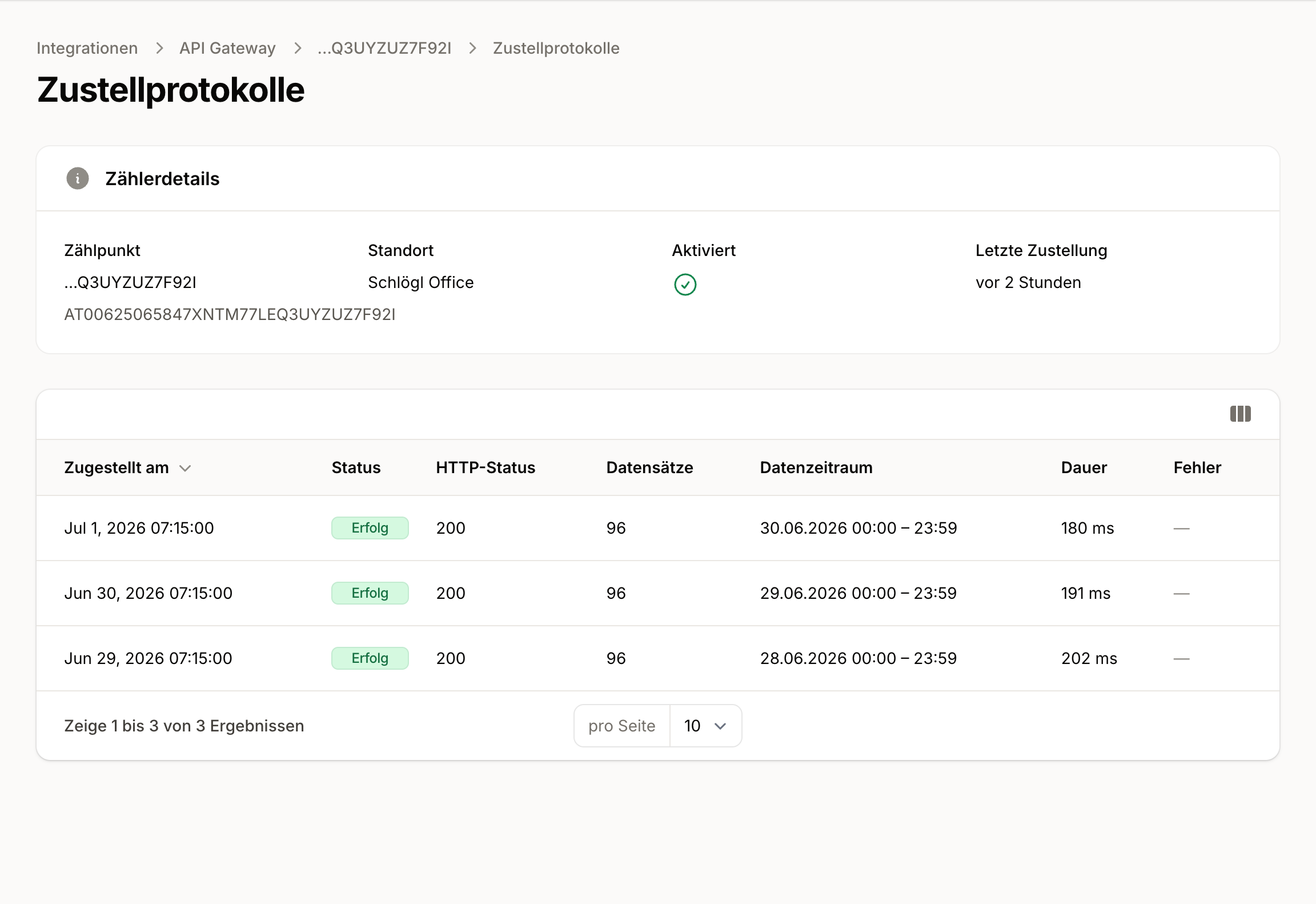Click the Fehler dash in the Jun 29 row
This screenshot has height=904, width=1316.
(x=1181, y=658)
